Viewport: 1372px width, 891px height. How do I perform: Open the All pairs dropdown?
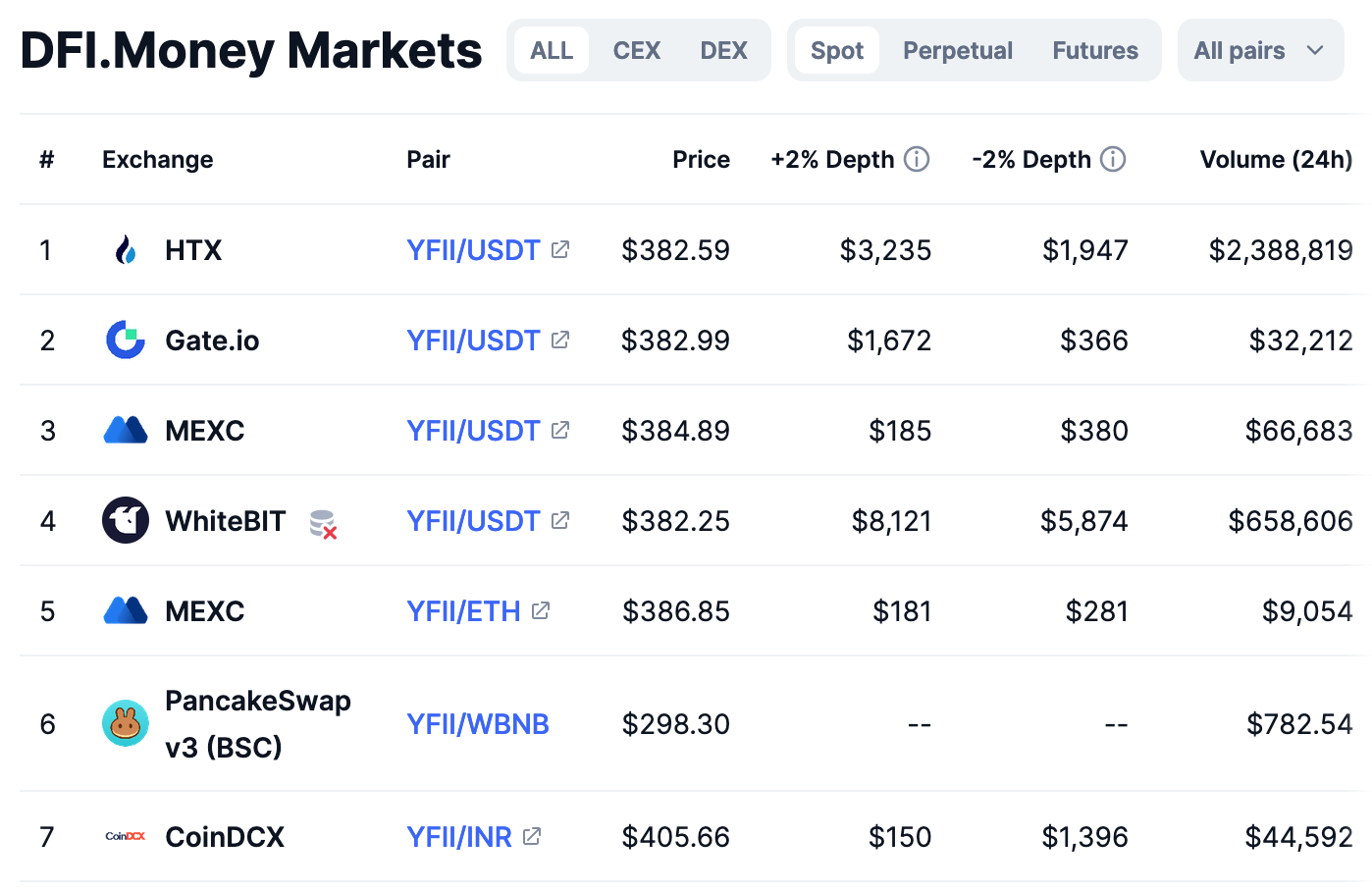(1260, 50)
